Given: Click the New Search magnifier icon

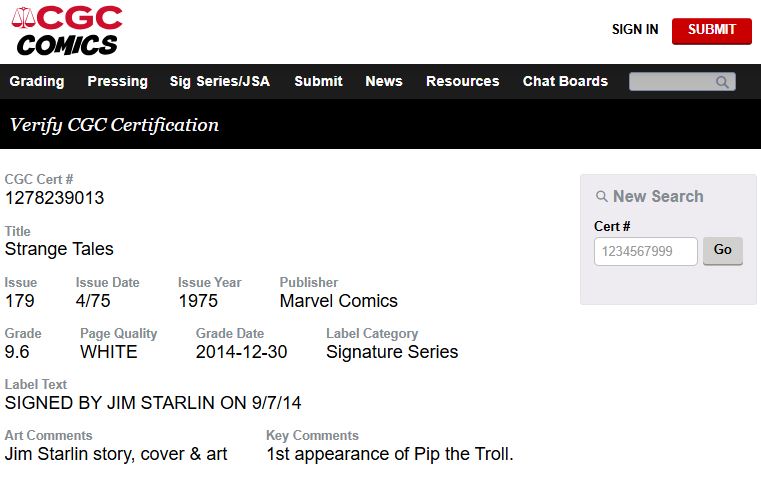Looking at the screenshot, I should tap(602, 197).
